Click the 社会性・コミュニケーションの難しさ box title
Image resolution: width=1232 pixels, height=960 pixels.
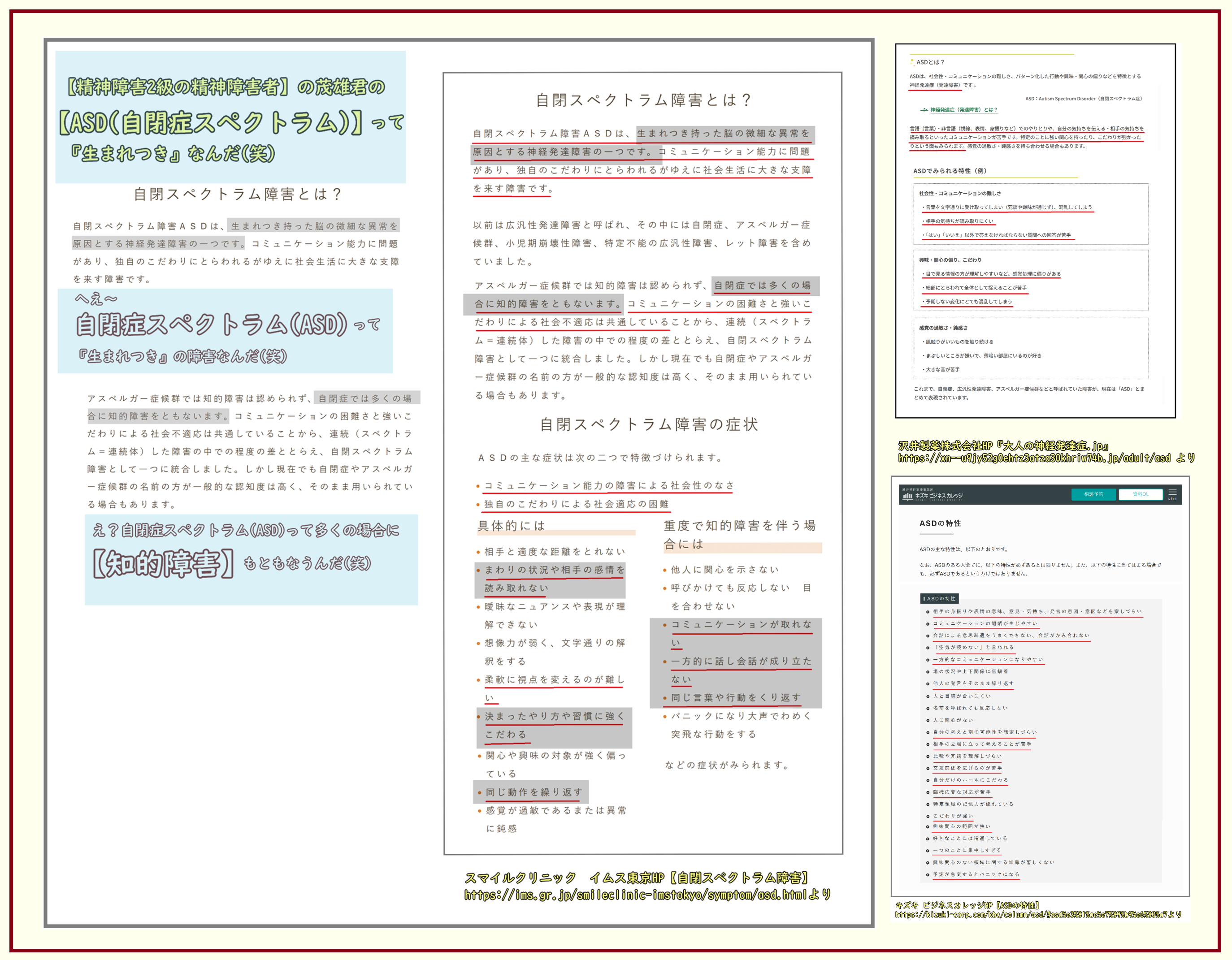[x=959, y=194]
